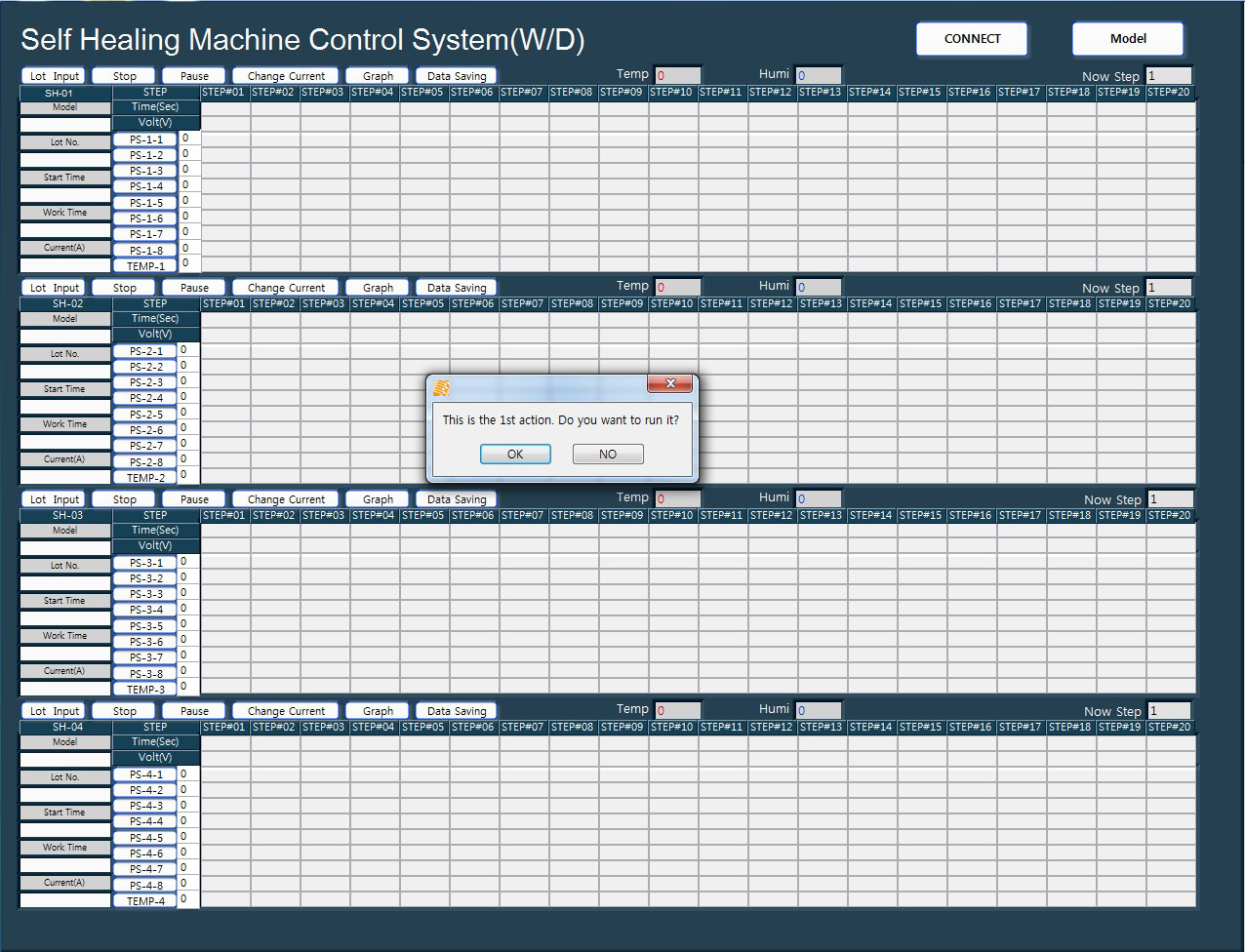The image size is (1245, 952).
Task: Open Graph for the SH-01 section
Action: point(378,76)
